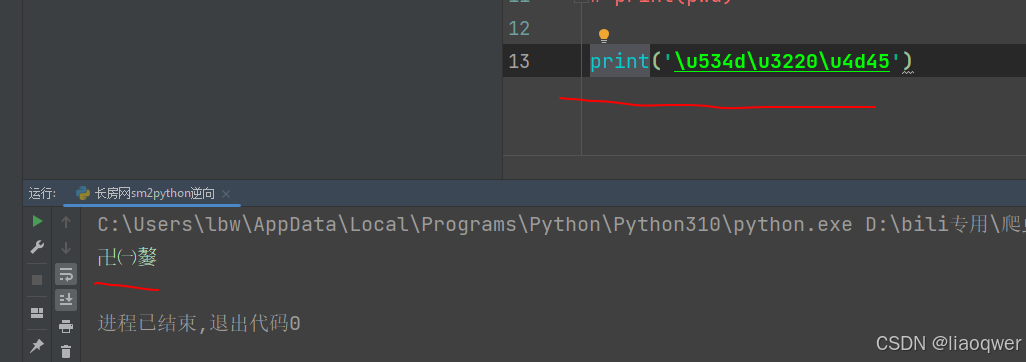Viewport: 1026px width, 362px height.
Task: Click '进程已结束,退出代码0' message
Action: point(199,323)
